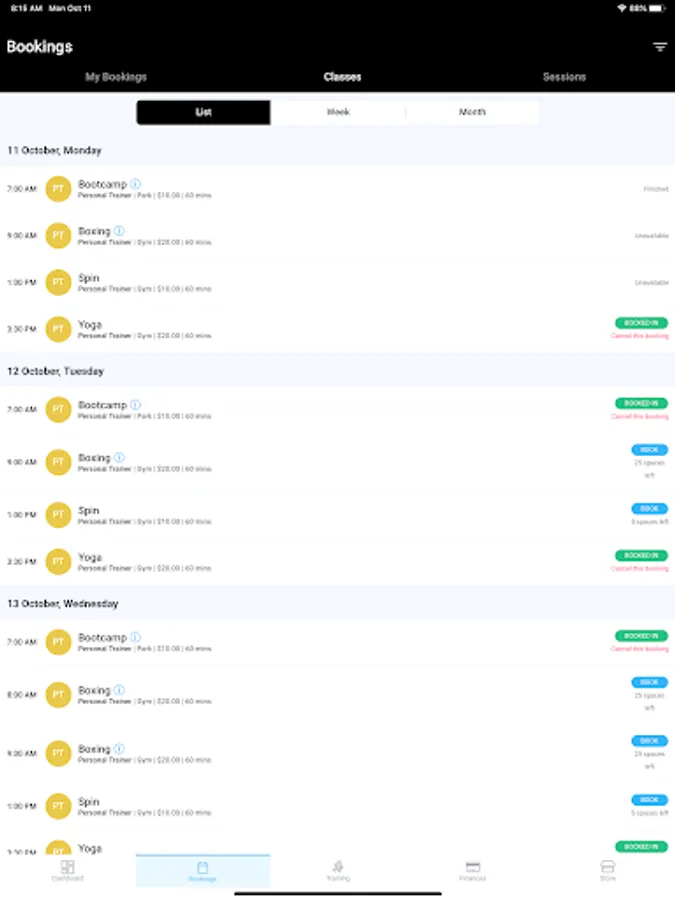Image resolution: width=675 pixels, height=900 pixels.
Task: Open the Finances card icon
Action: [473, 867]
